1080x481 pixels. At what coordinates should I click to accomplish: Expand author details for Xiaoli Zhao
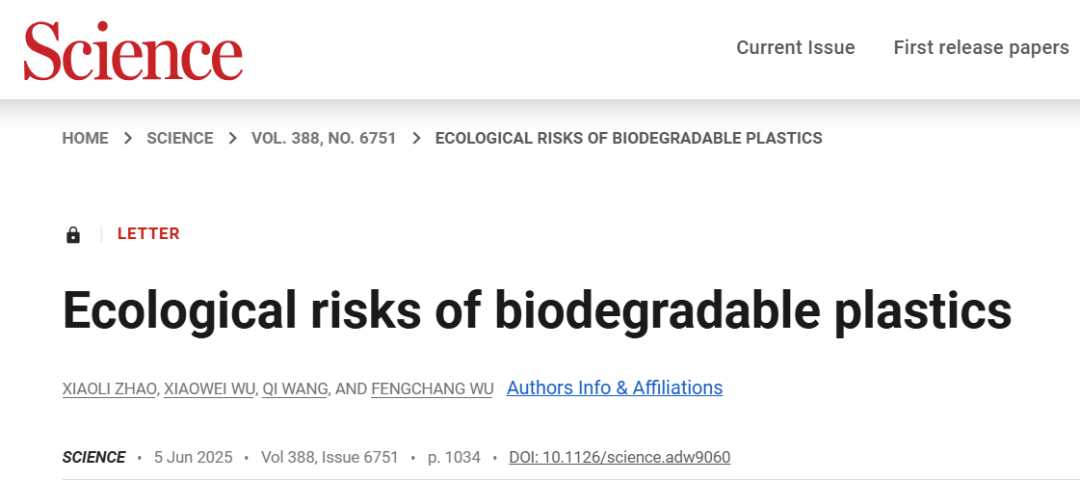point(109,389)
